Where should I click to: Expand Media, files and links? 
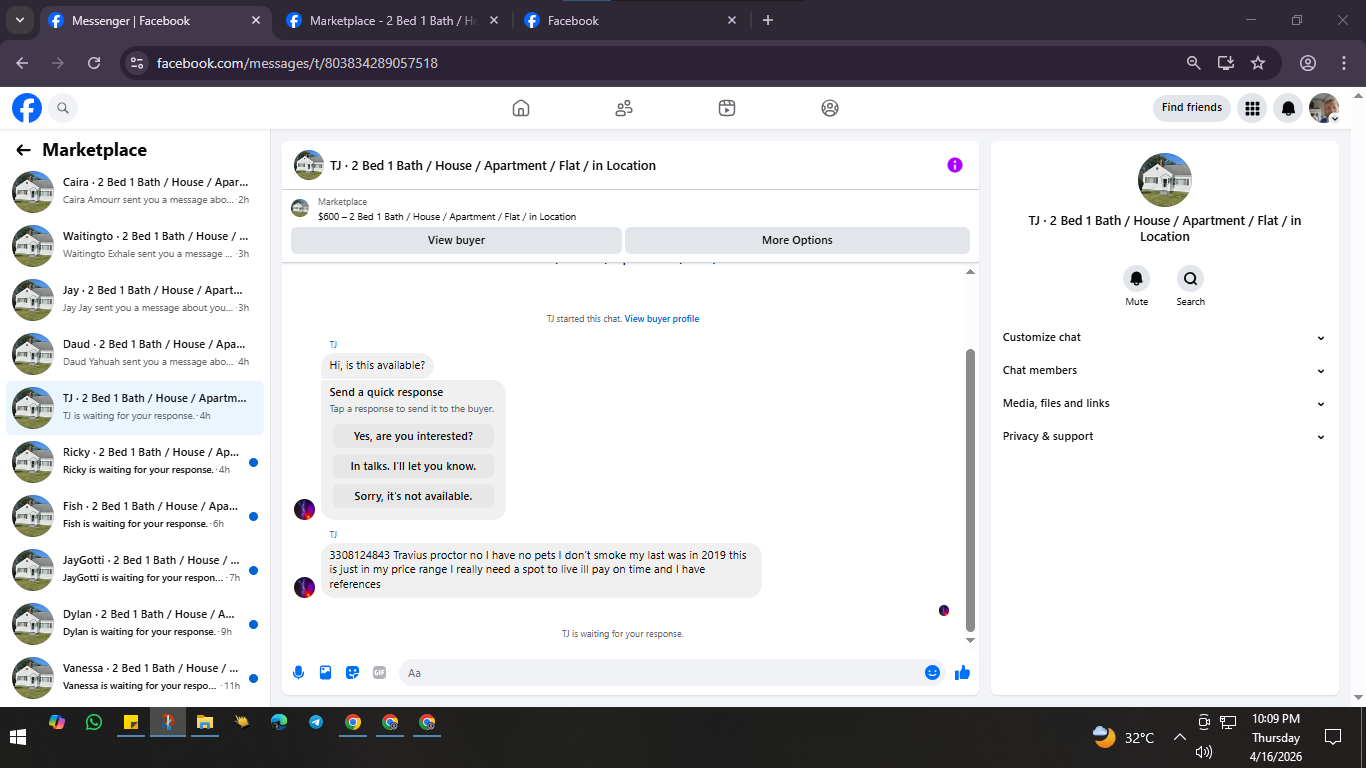coord(1164,404)
